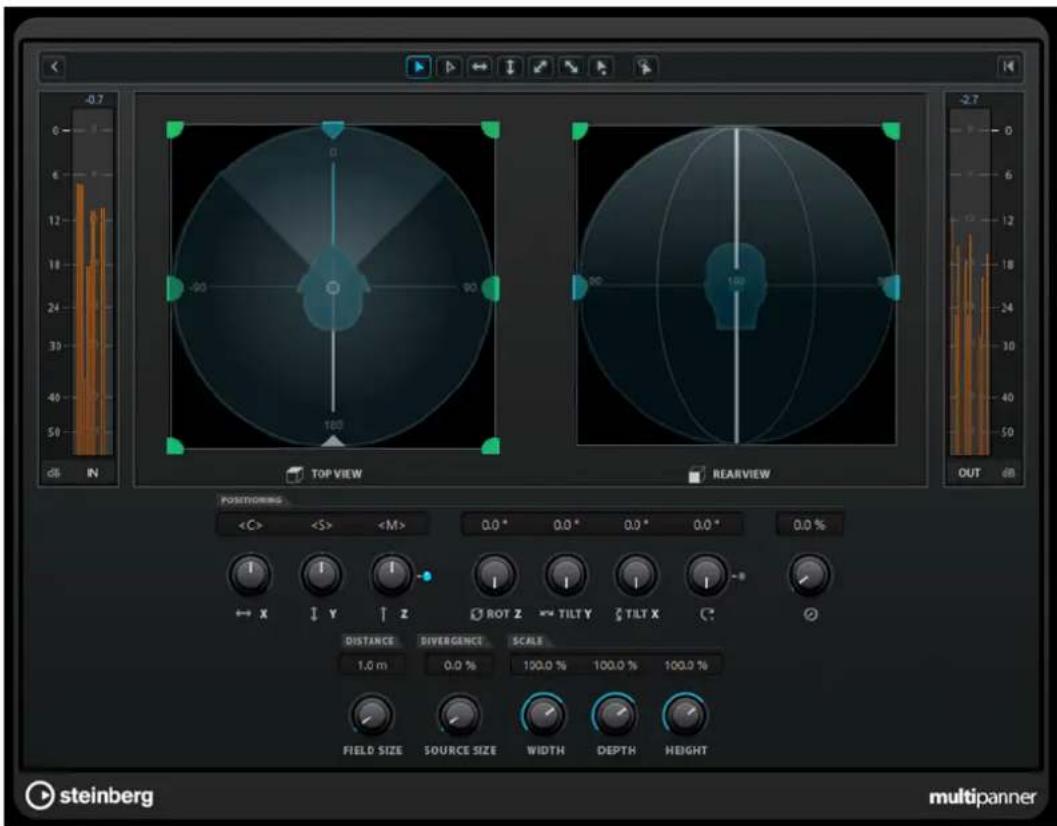Choose the horizontal-only movement mode
Screen dimensions: 1057x826
coord(479,67)
